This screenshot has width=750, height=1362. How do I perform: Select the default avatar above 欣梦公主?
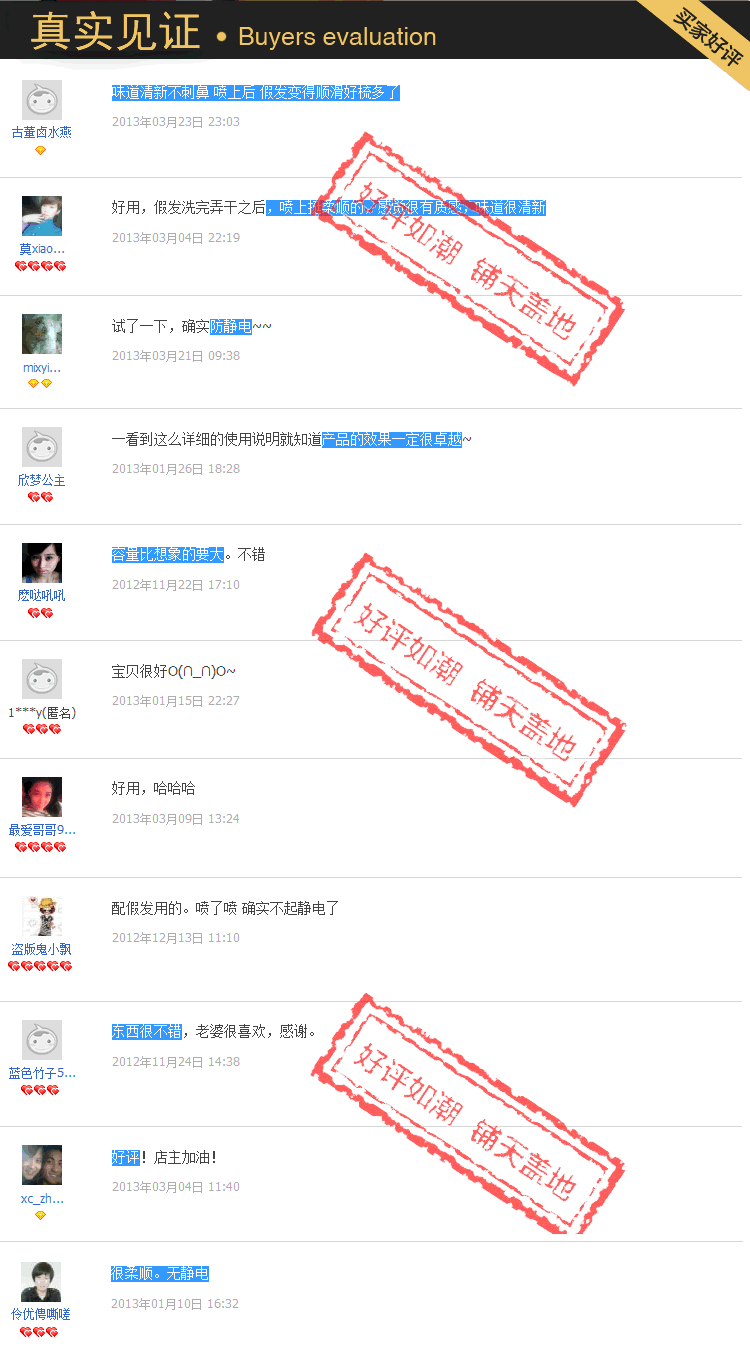click(42, 447)
